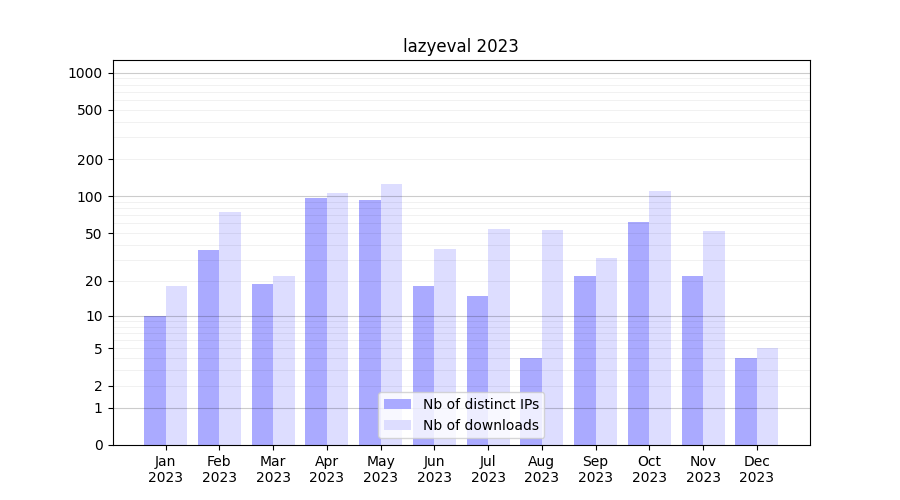
Task: Select the 1000 y-axis tick label
Action: [85, 73]
